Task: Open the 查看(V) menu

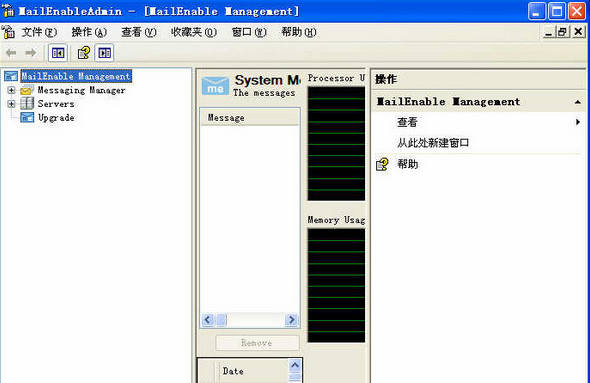Action: click(x=139, y=32)
